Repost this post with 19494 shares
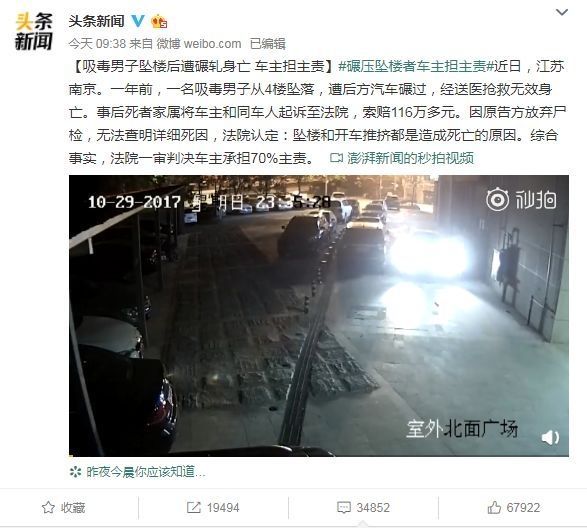 213,508
